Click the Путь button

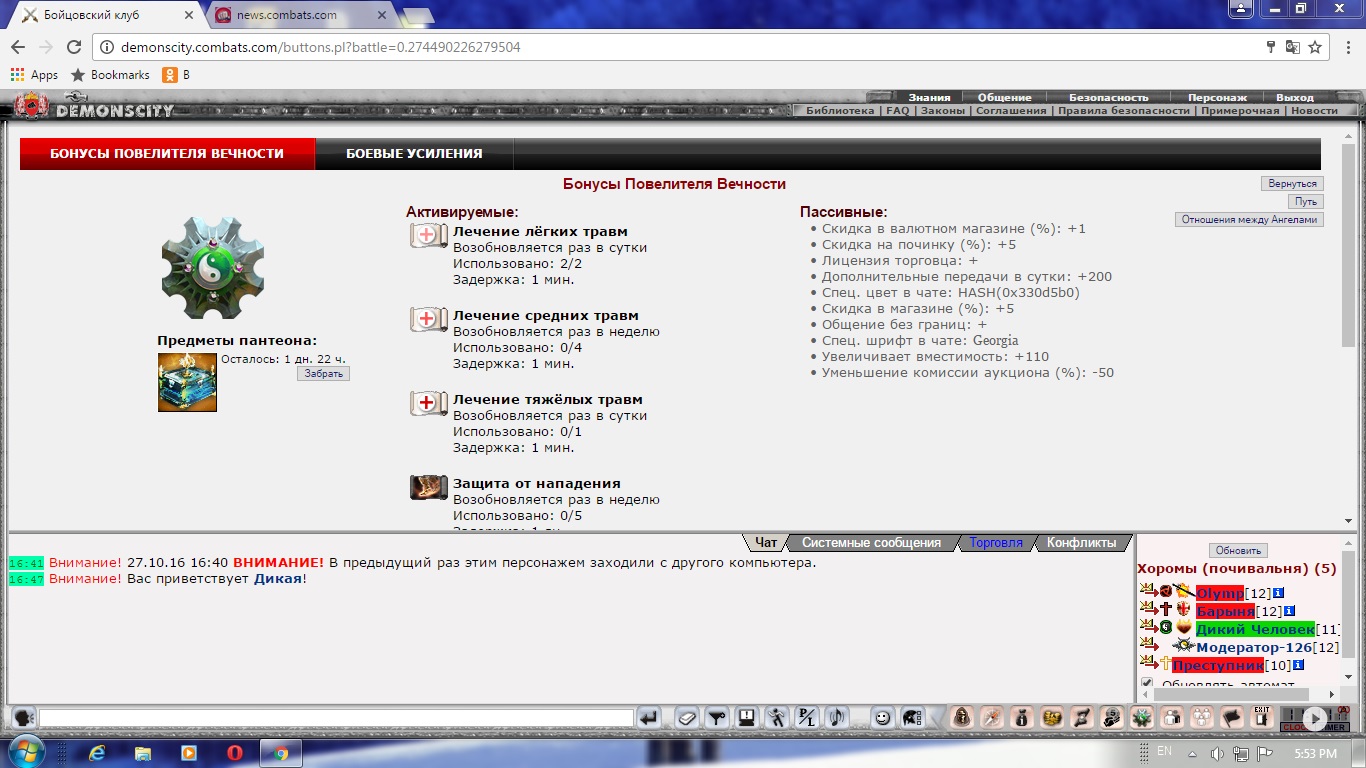point(1305,202)
